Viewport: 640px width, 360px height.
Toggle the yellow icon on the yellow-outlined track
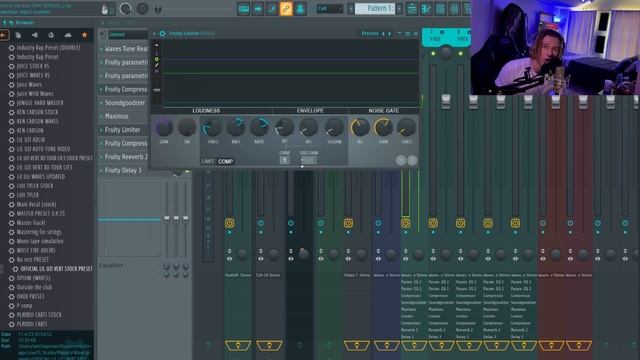405,223
